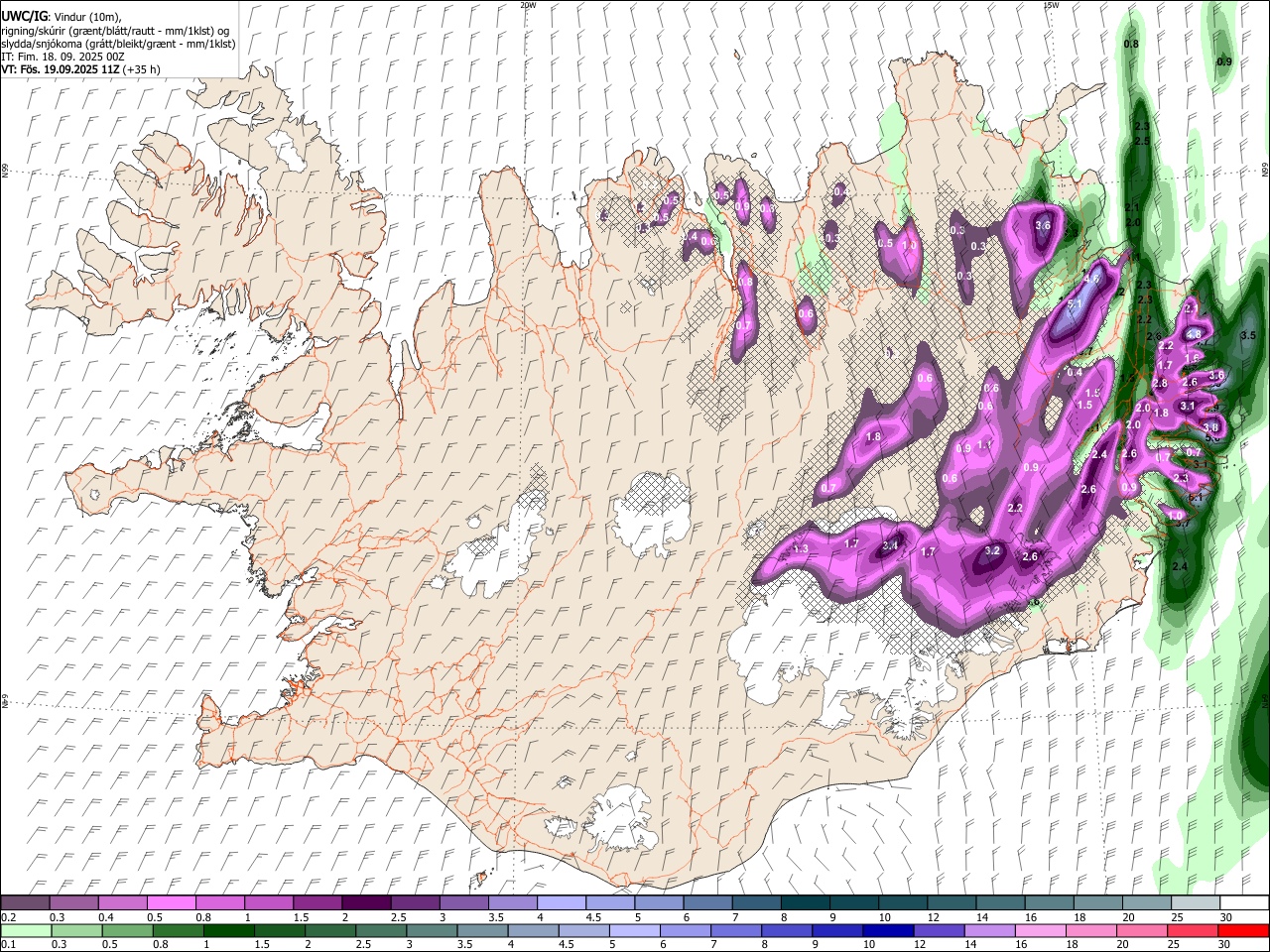The width and height of the screenshot is (1270, 952).
Task: Click the 6–7 slate blue upper legend swatch
Action: click(x=708, y=902)
